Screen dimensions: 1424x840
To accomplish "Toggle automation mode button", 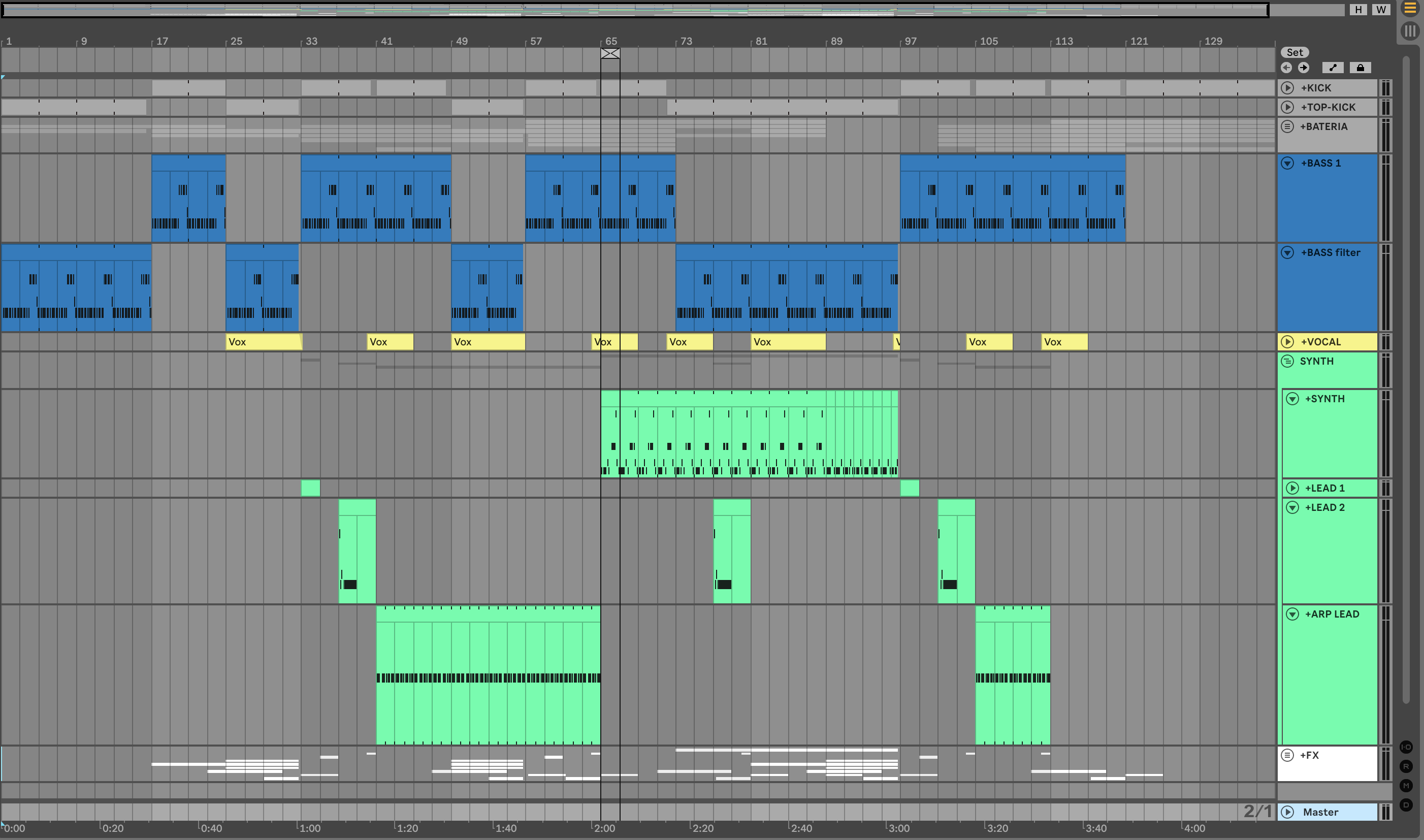I will tap(1333, 68).
